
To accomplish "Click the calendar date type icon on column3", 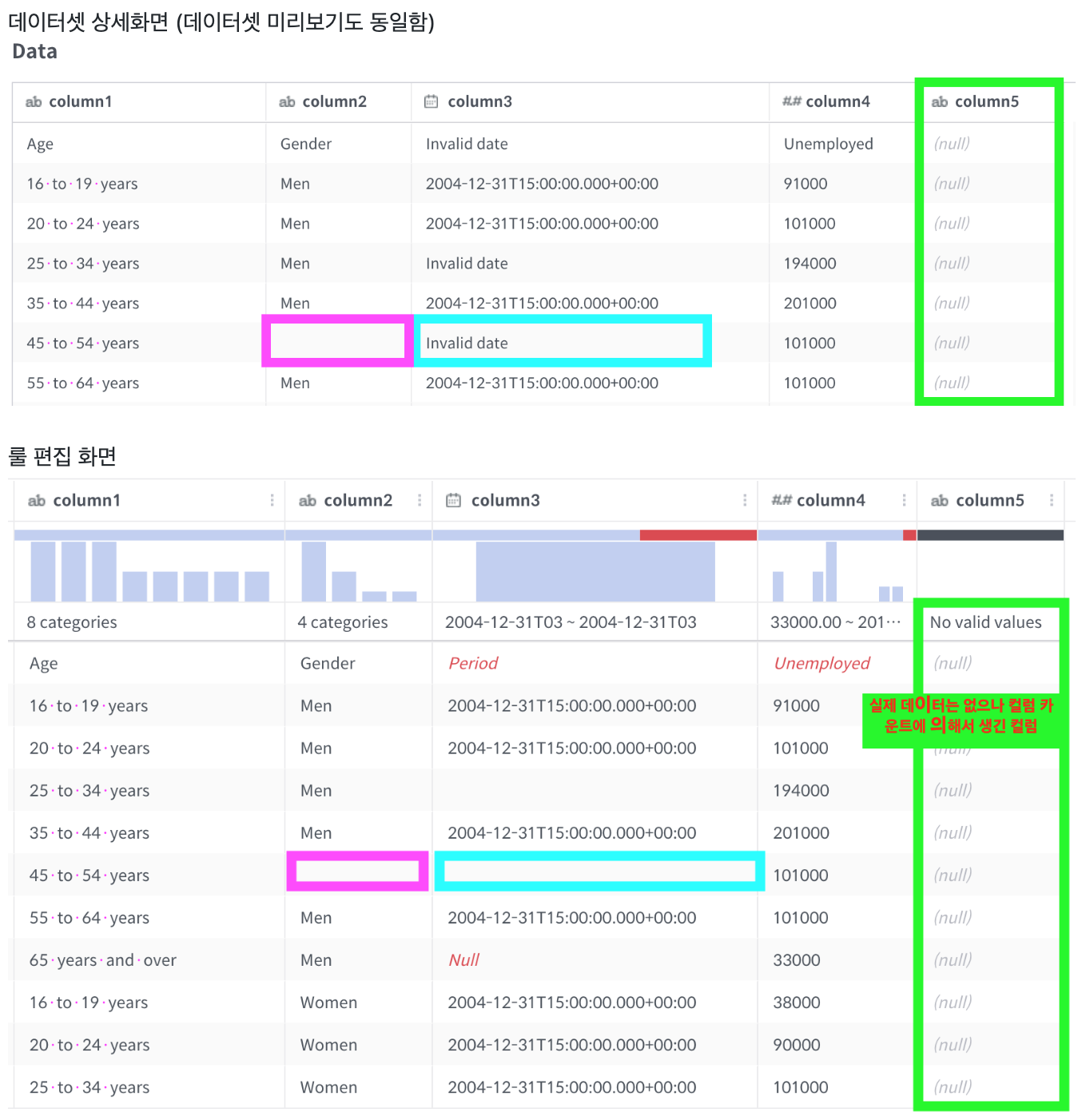I will tap(431, 101).
